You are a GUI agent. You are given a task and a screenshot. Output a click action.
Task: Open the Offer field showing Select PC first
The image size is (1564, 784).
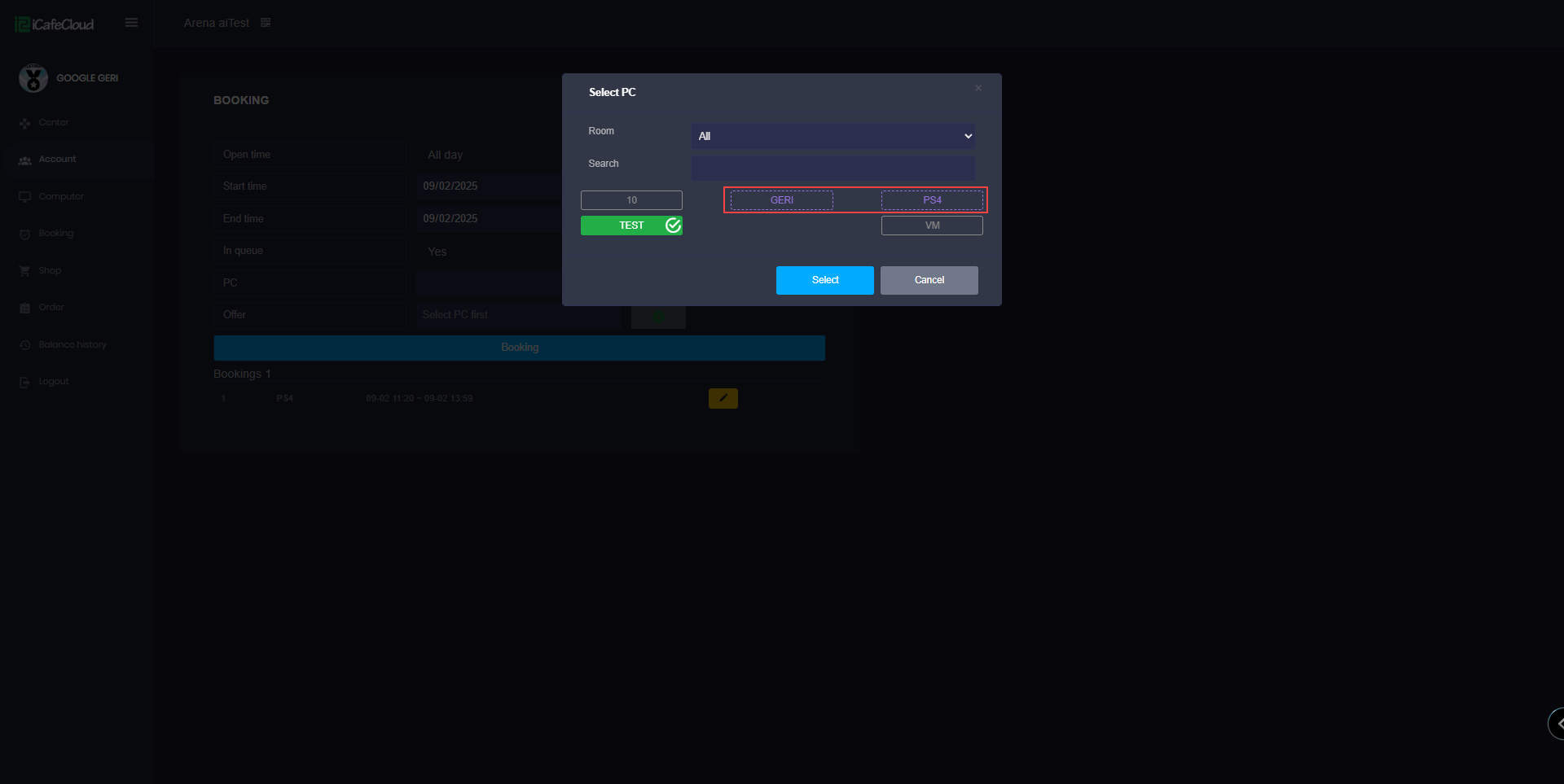point(519,315)
